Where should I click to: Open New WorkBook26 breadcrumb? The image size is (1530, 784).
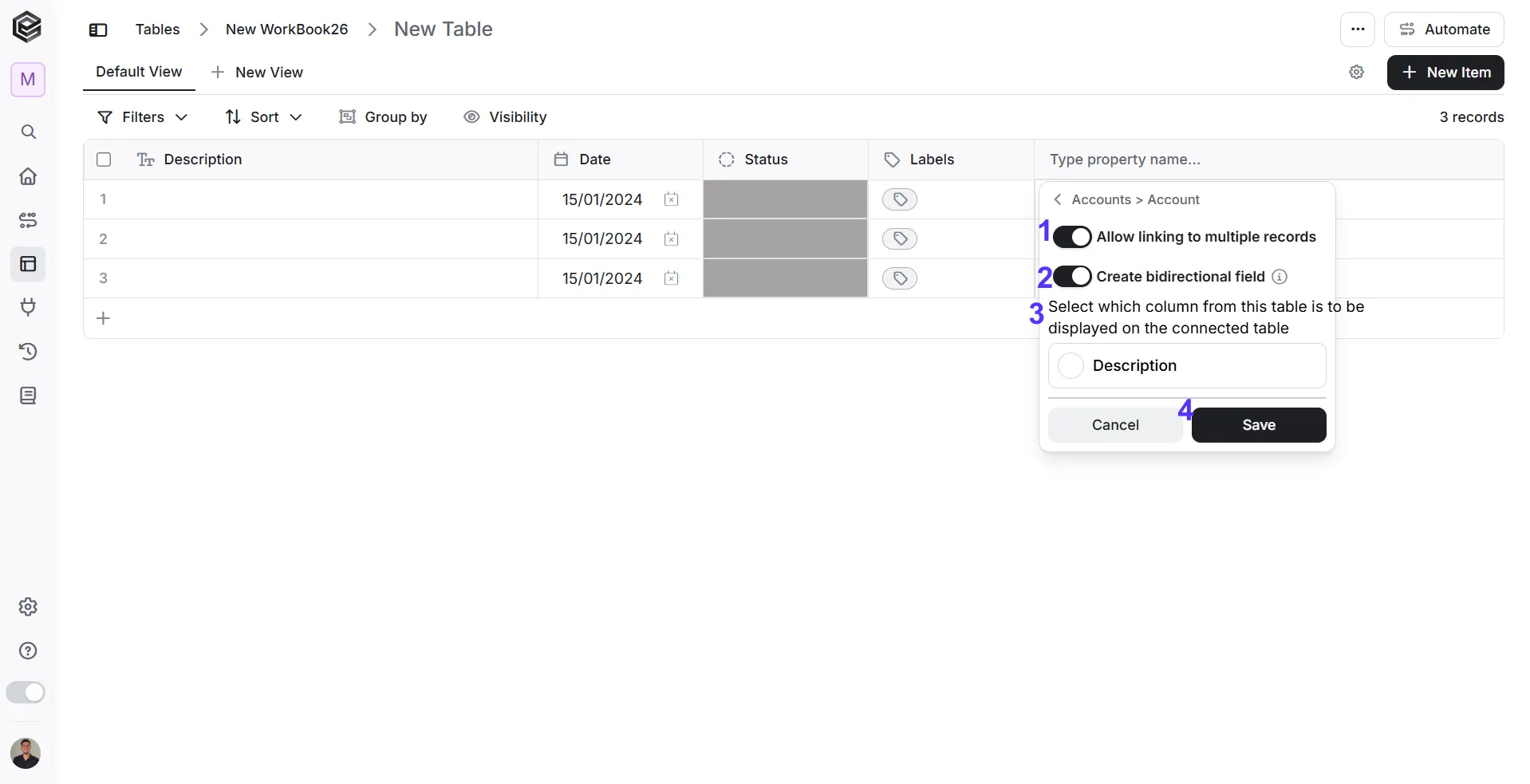tap(286, 30)
